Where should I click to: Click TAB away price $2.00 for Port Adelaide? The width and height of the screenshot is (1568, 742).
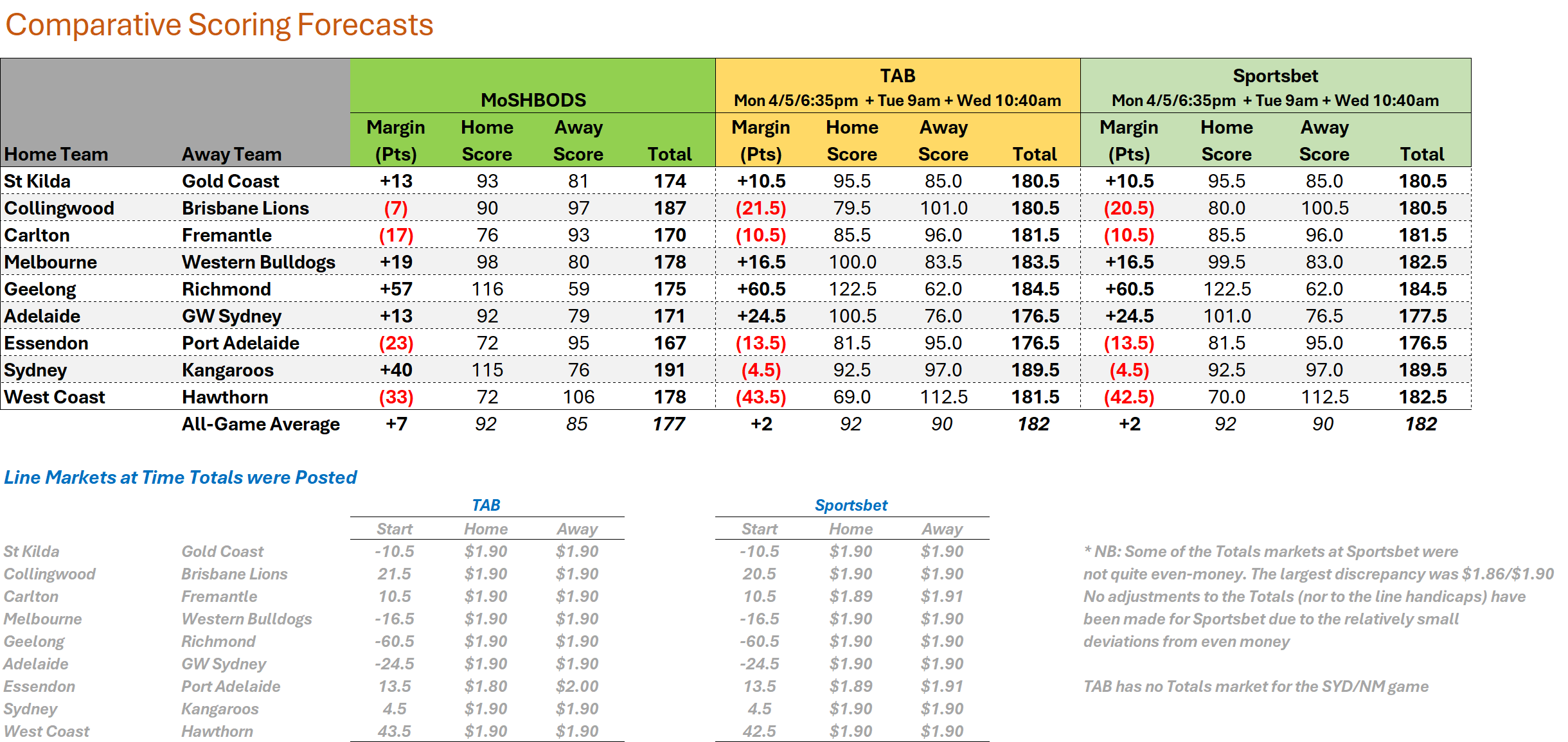[577, 686]
